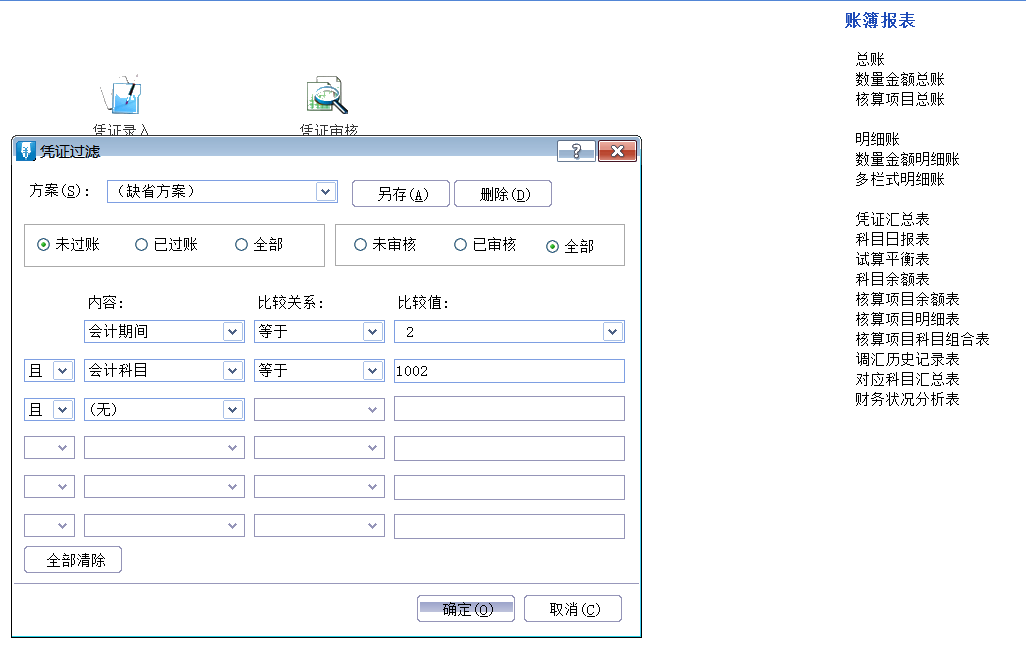
Task: Select the 未过账 radio button
Action: (40, 245)
